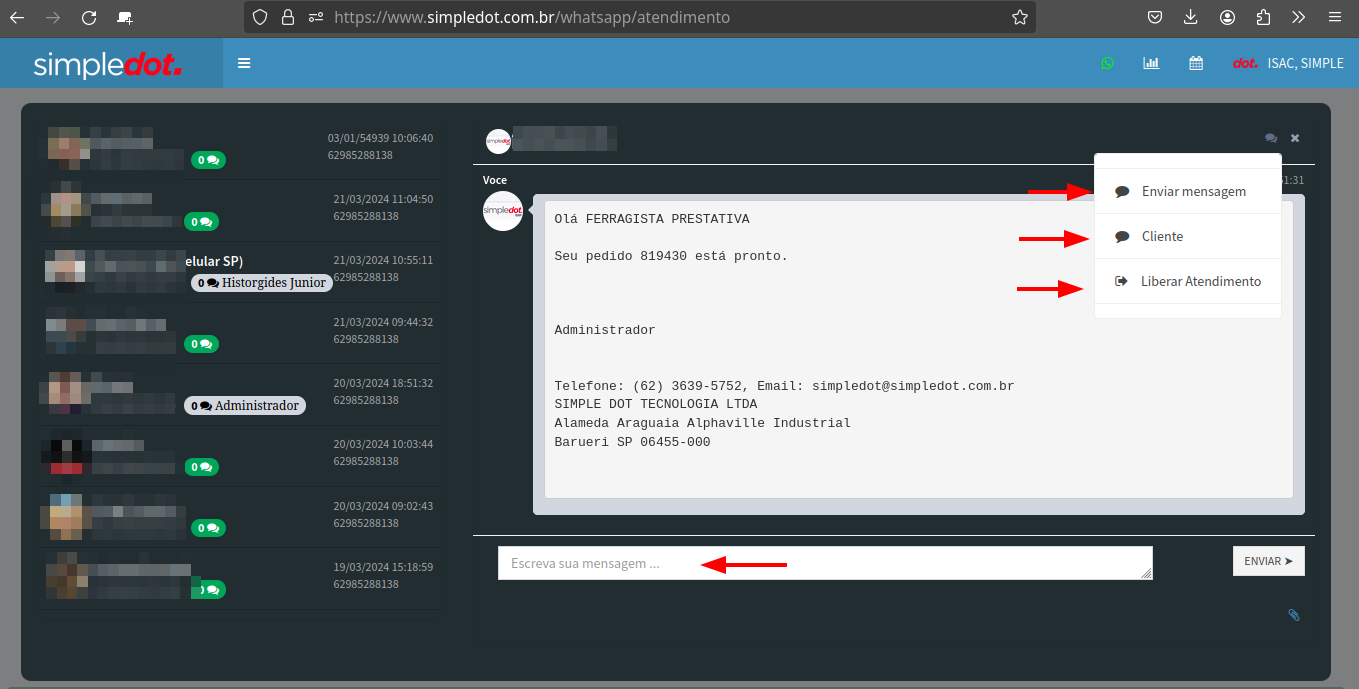
Task: Open ISAC, SIMPLE user profile menu
Action: (1288, 63)
